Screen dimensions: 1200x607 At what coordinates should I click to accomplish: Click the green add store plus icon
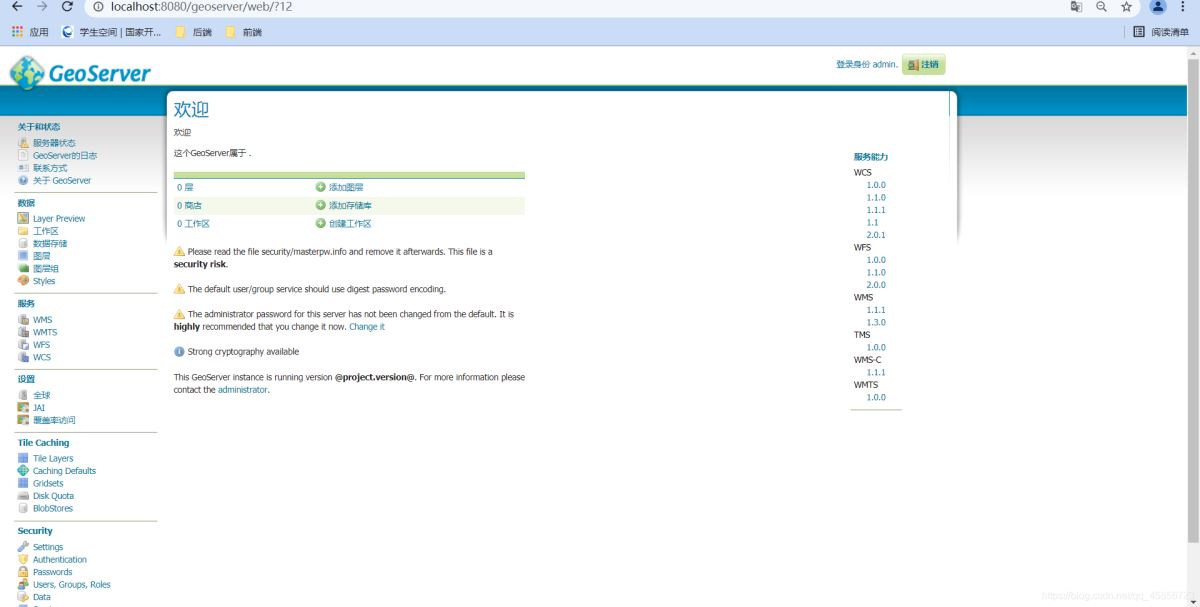pyautogui.click(x=320, y=205)
